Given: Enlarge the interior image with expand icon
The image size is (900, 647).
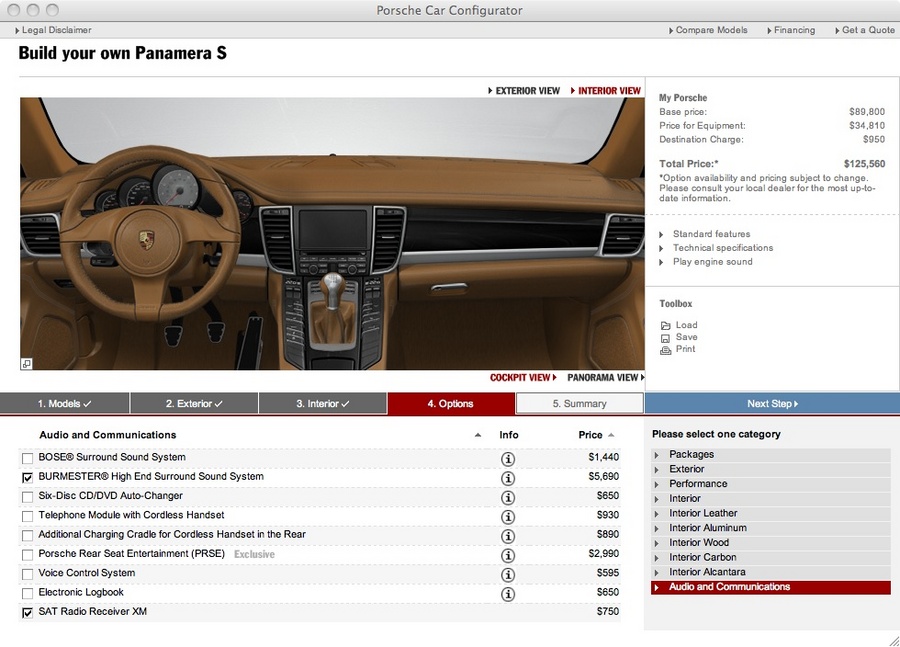Looking at the screenshot, I should point(26,363).
